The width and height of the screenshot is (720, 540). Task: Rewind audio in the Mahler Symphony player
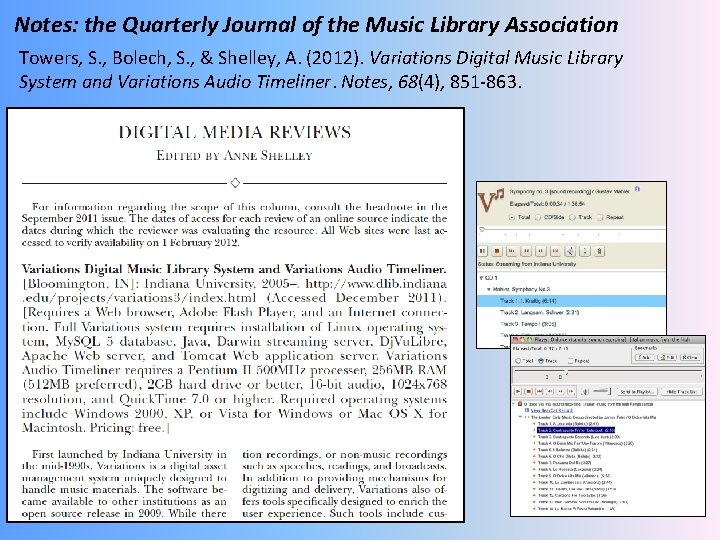(526, 251)
